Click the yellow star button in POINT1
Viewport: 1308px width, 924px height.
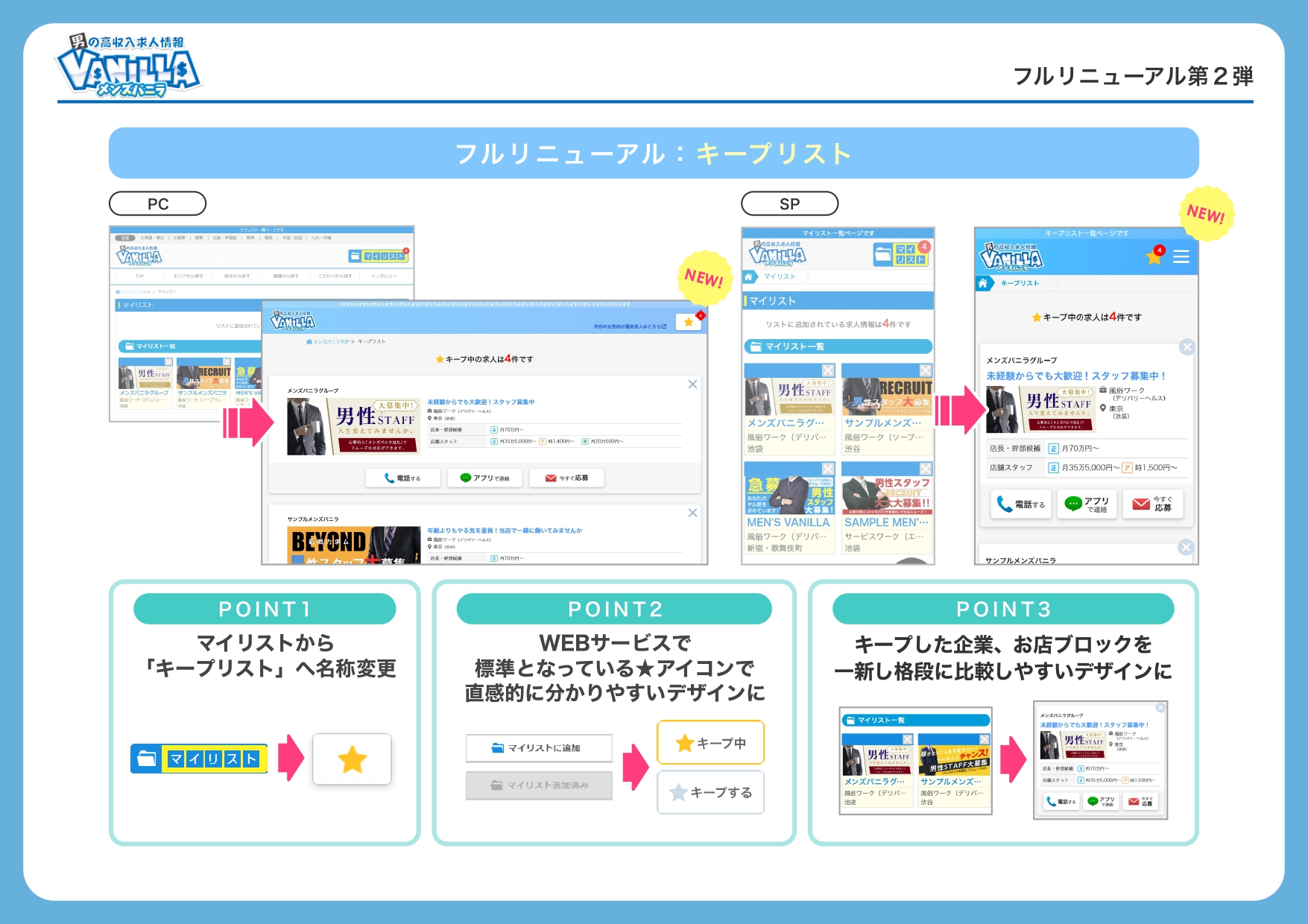(x=352, y=759)
